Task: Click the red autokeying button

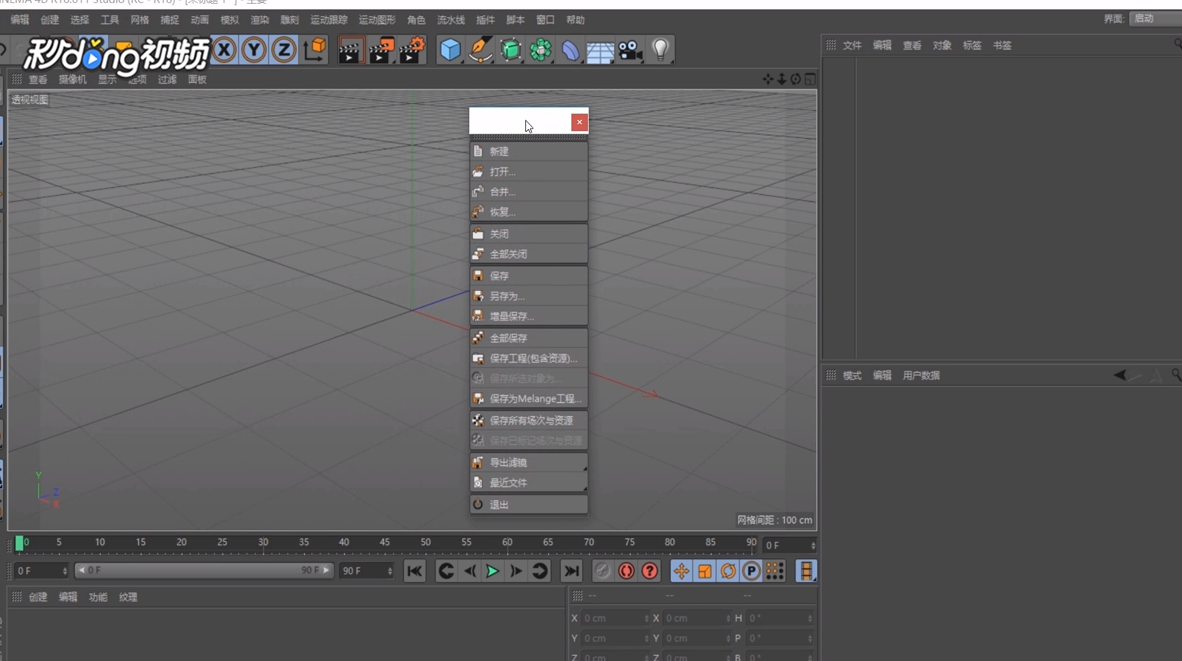Action: (626, 571)
